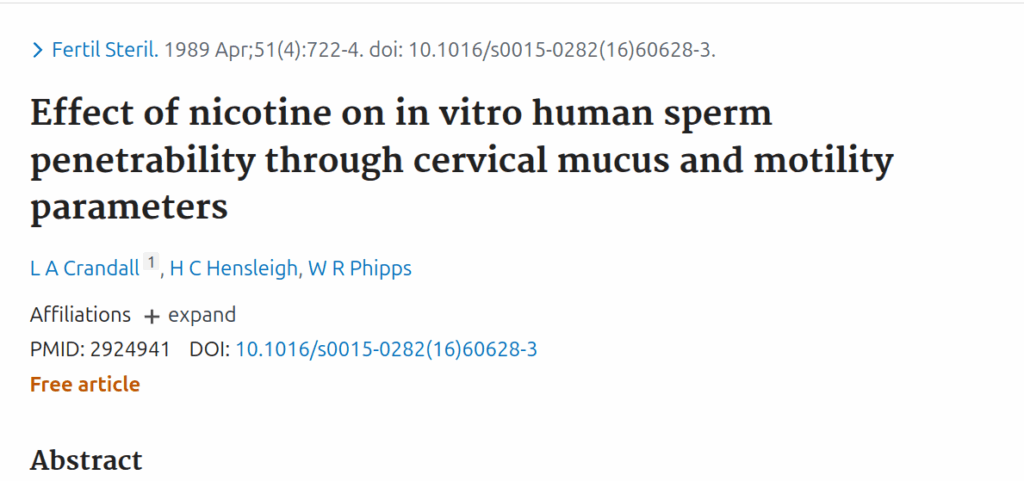The width and height of the screenshot is (1024, 481).
Task: Click affiliation superscript 1 after Crandall
Action: click(x=151, y=263)
